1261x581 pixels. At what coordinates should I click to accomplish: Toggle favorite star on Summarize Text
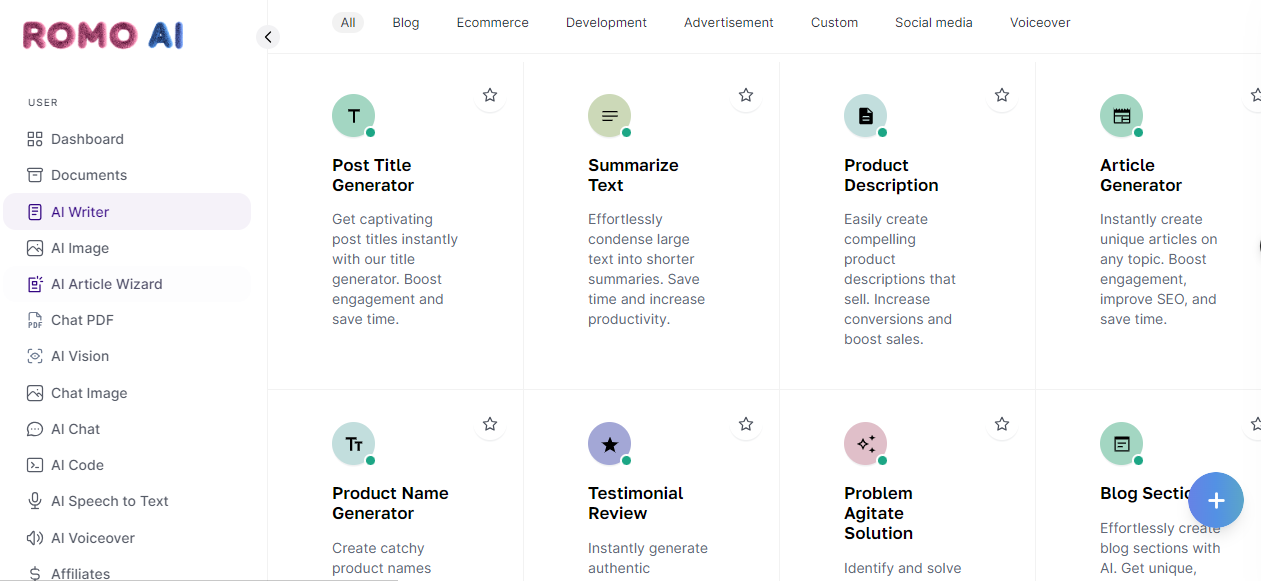coord(746,95)
